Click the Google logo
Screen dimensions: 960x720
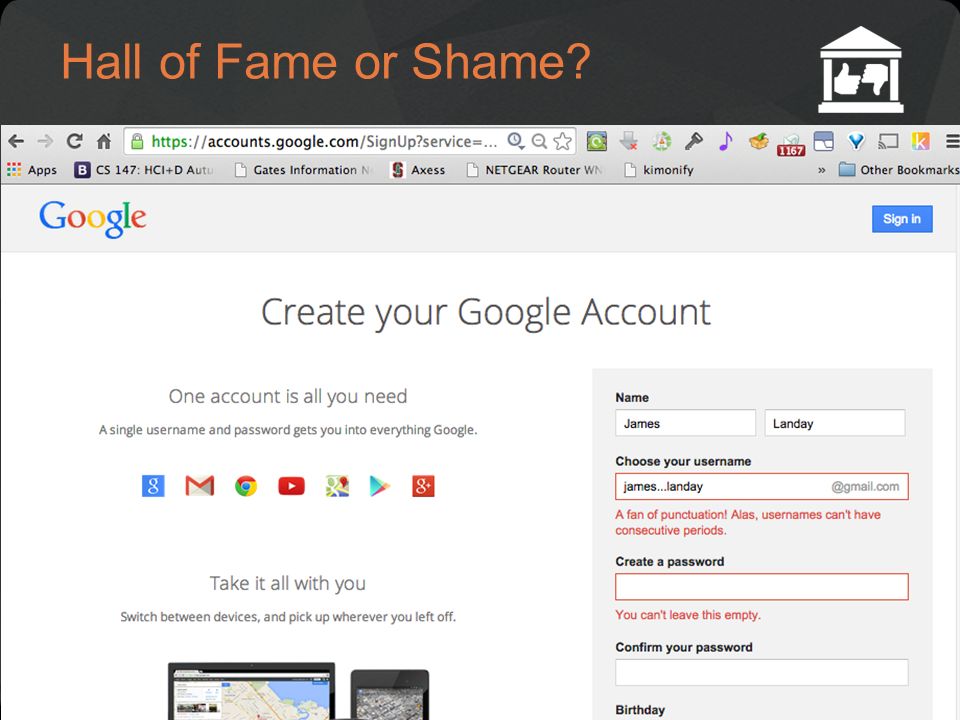(x=92, y=219)
